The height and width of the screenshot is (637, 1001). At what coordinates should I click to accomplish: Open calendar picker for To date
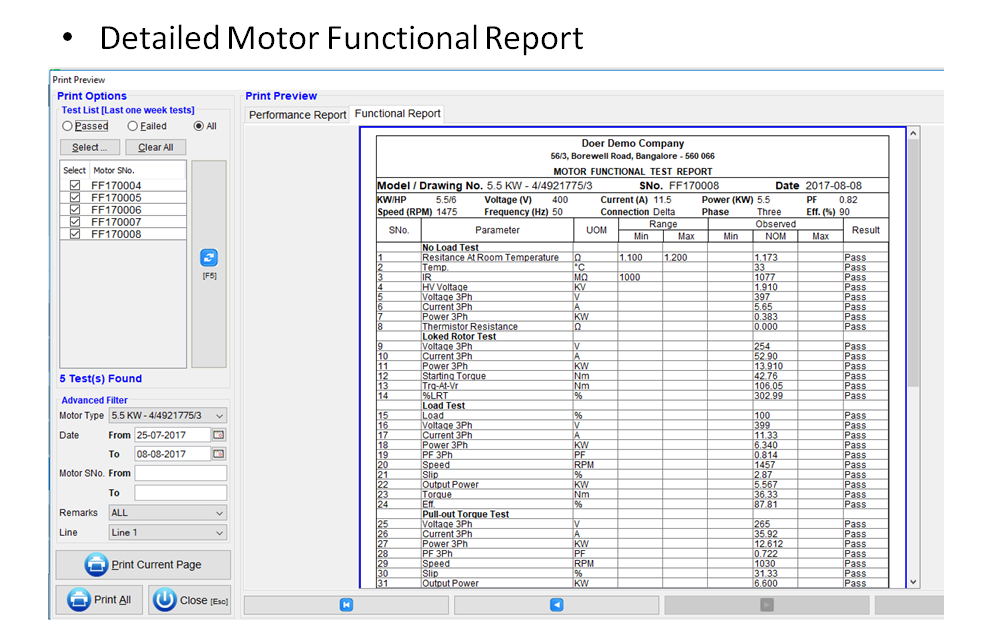point(219,454)
